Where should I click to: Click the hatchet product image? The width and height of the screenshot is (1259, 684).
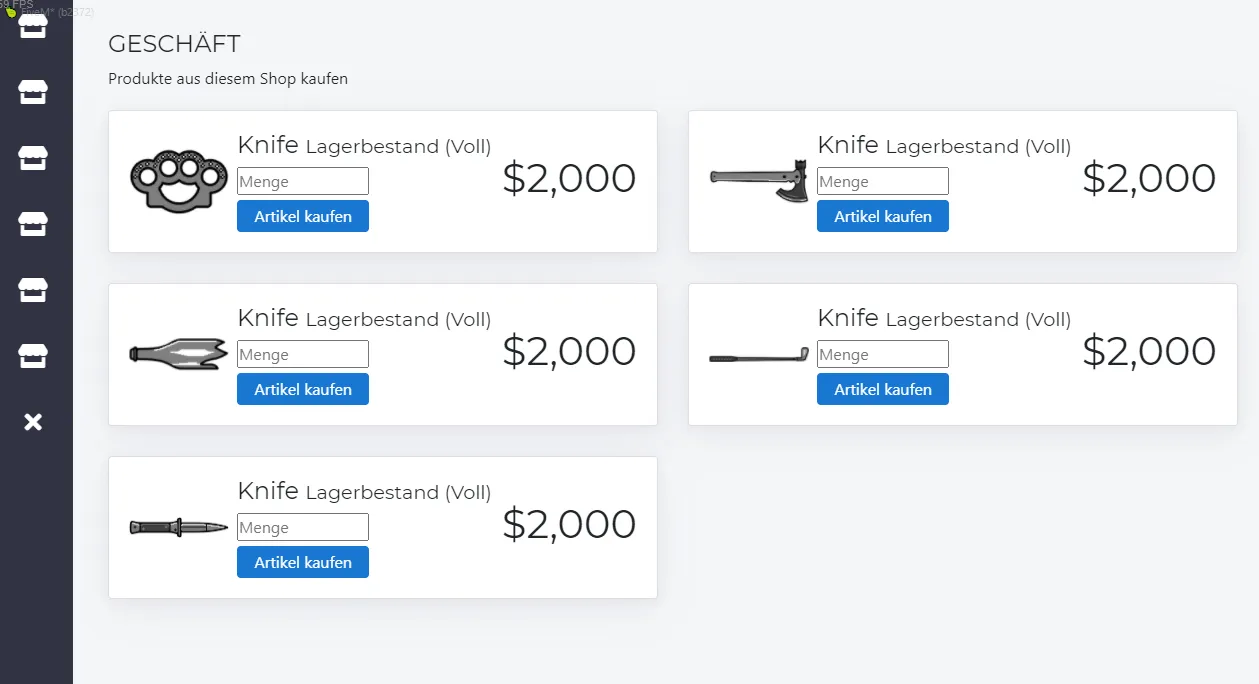[759, 180]
